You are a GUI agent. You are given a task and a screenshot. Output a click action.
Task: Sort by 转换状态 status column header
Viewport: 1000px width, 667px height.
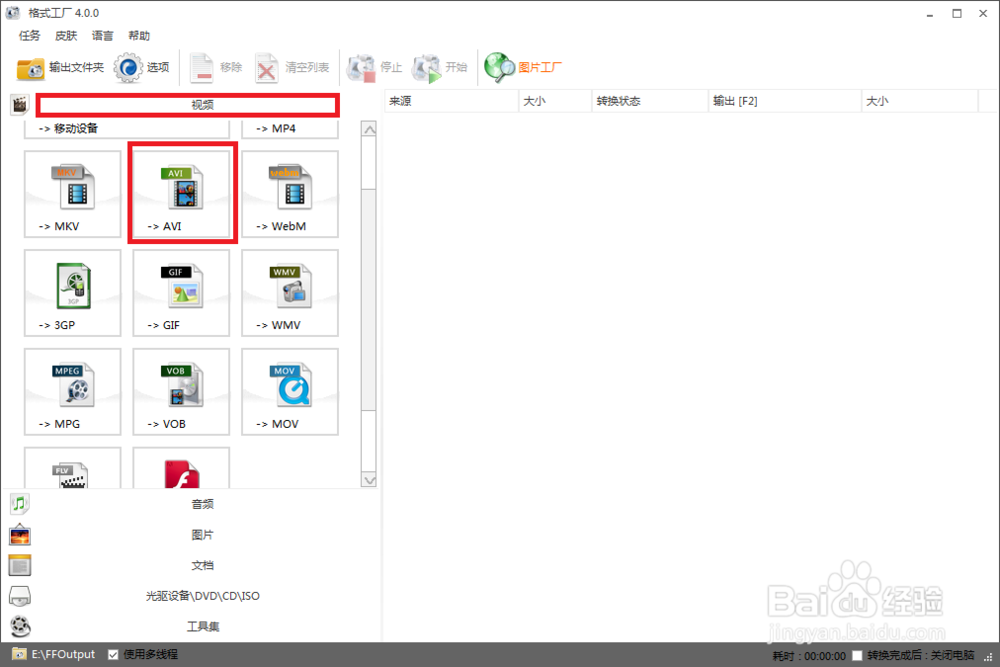(x=650, y=101)
